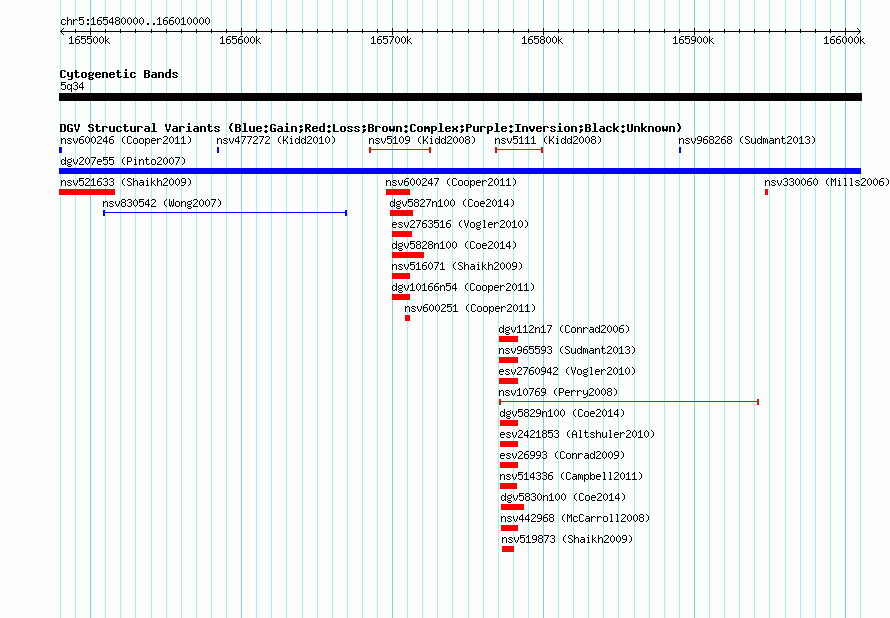Select the nsv965593 (Sudmant2013) label
The width and height of the screenshot is (890, 618).
click(x=567, y=350)
